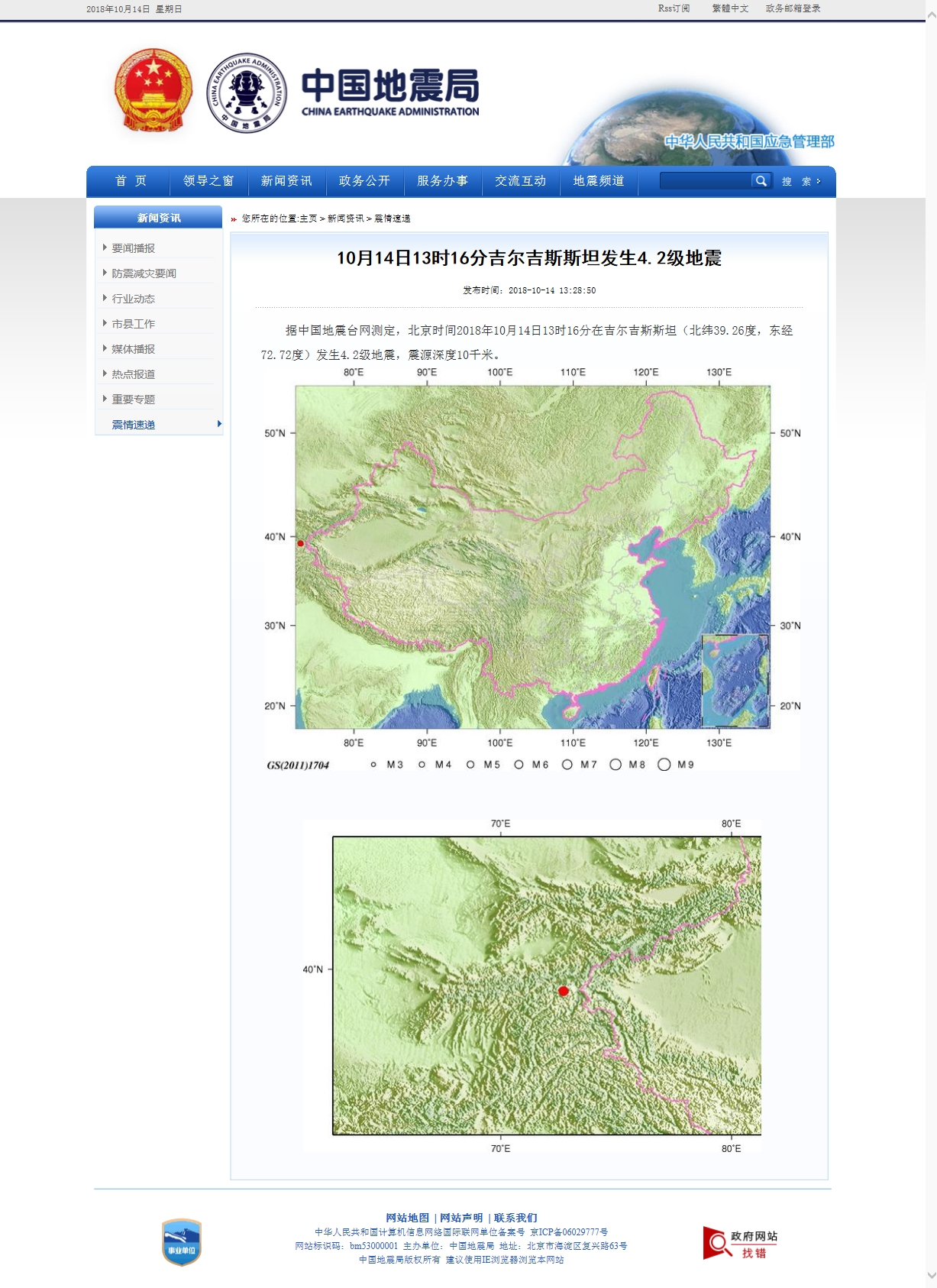Screen dimensions: 937x1288
Task: Switch to 繁體中文 version
Action: [730, 8]
